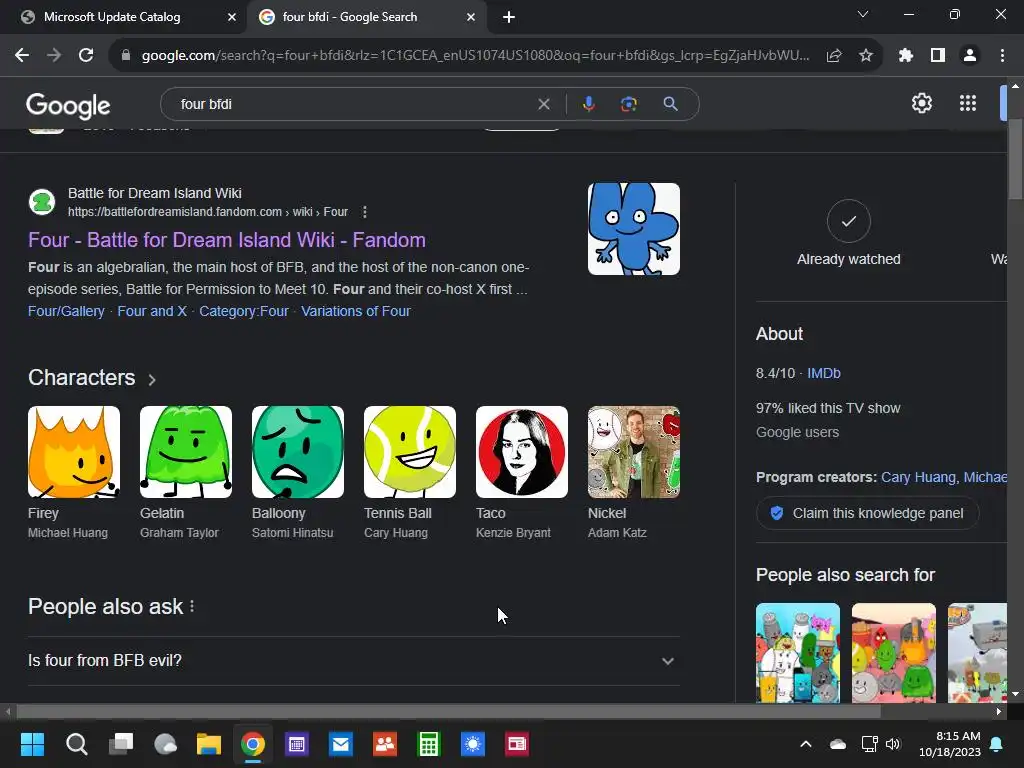Open the Windows Start menu
Screen dimensions: 1024x768
pyautogui.click(x=32, y=744)
